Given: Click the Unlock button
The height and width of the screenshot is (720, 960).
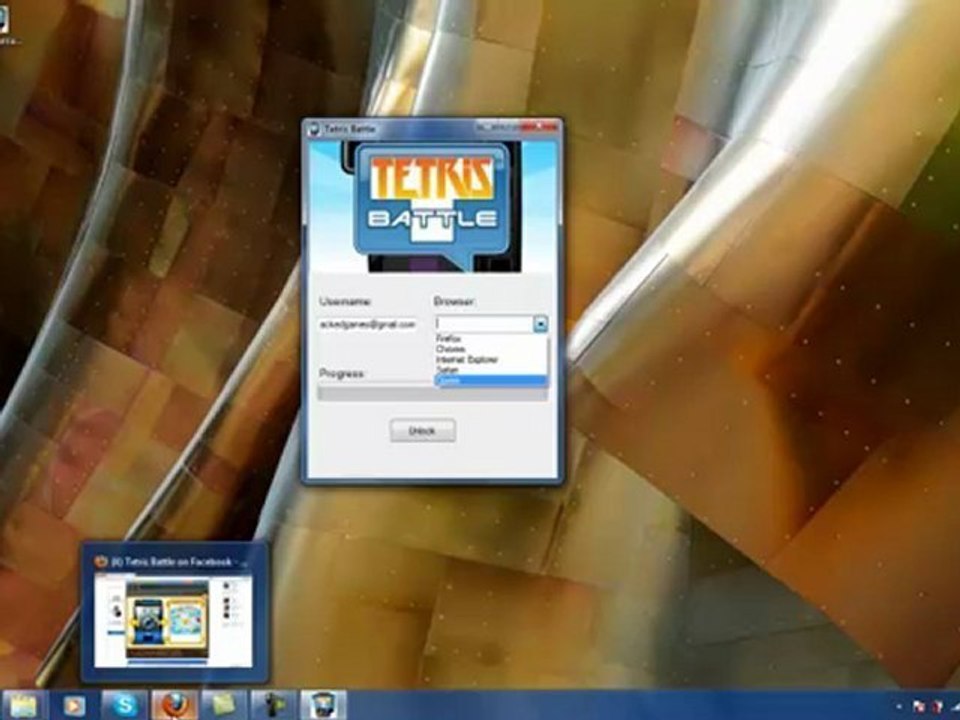Looking at the screenshot, I should [x=422, y=431].
